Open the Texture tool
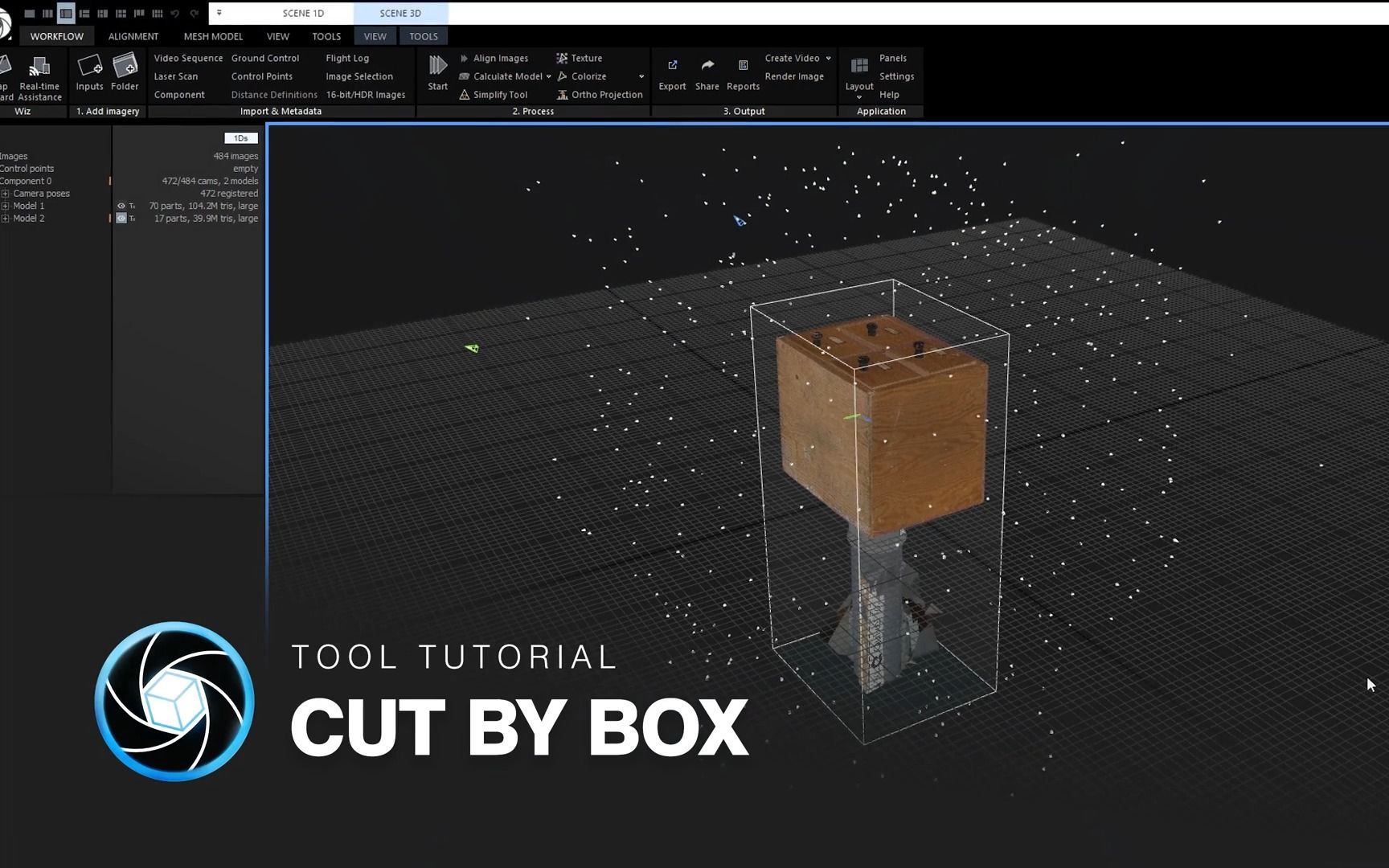1389x868 pixels. click(x=586, y=58)
